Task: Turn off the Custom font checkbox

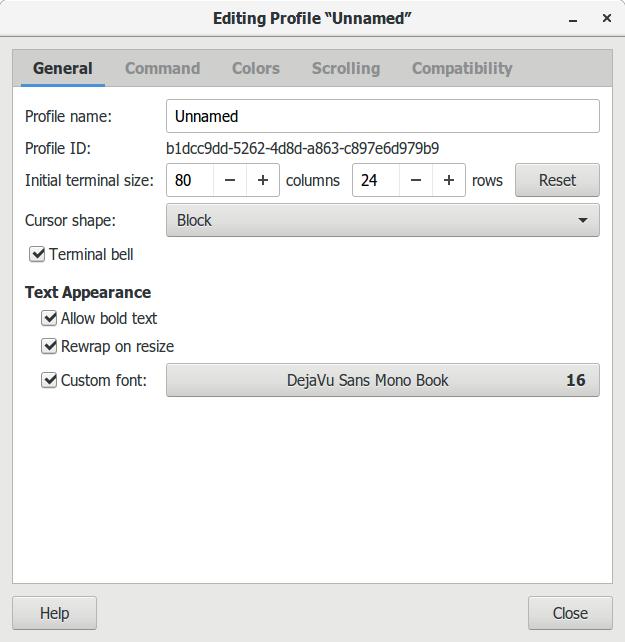Action: (x=49, y=380)
